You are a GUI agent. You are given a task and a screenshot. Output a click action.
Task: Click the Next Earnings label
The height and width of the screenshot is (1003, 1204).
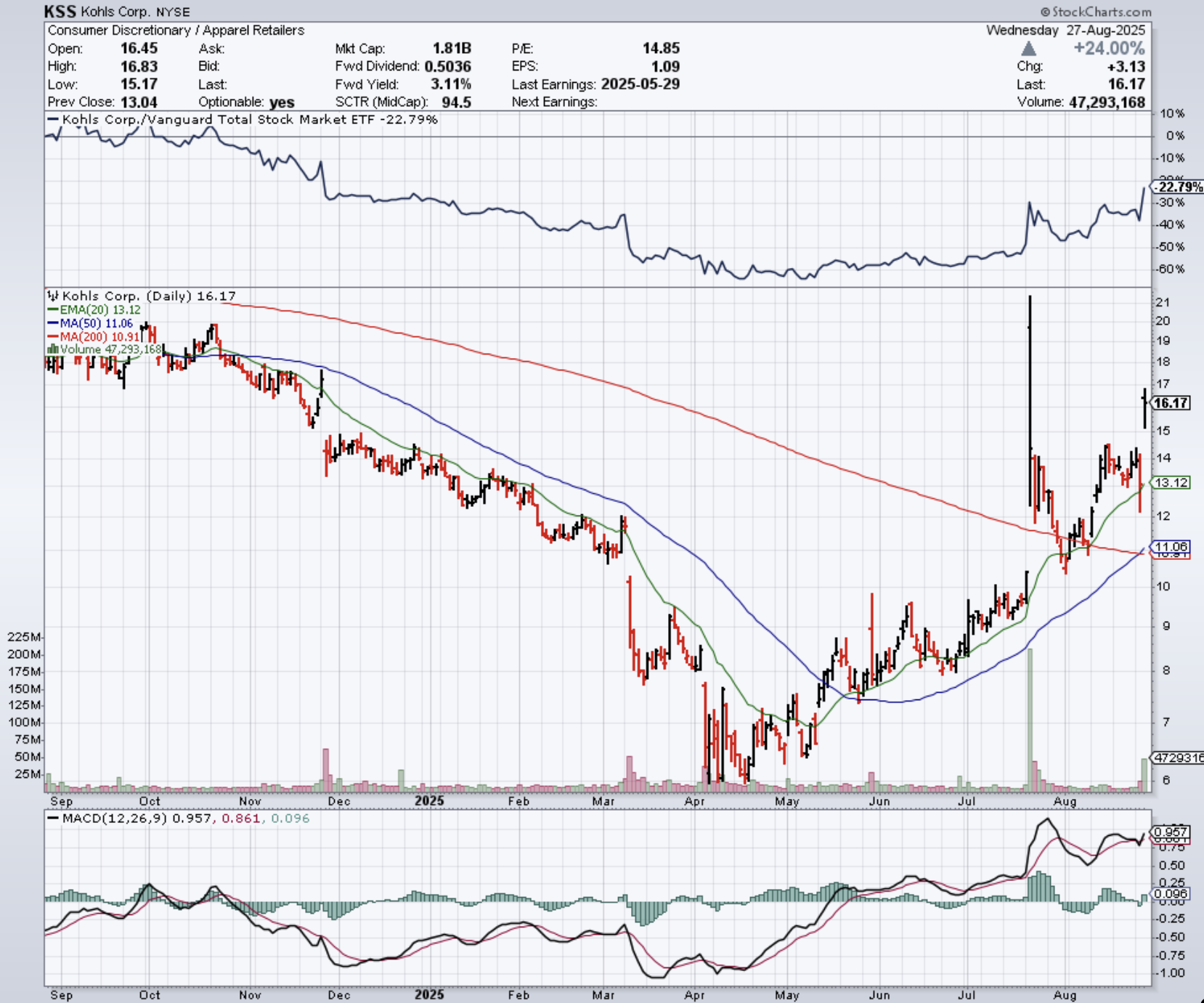(554, 102)
